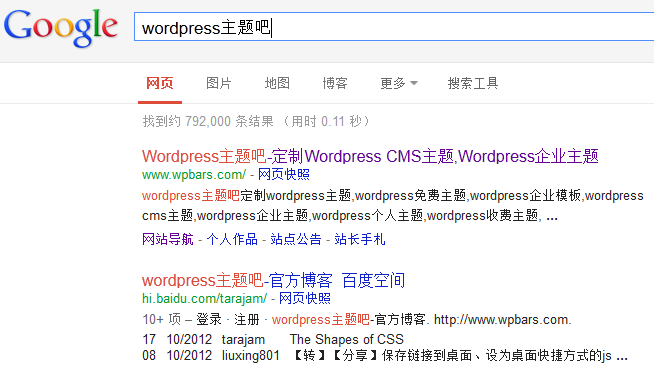Screen dimensions: 654x369
Task: Open the 地图 tab
Action: click(277, 83)
